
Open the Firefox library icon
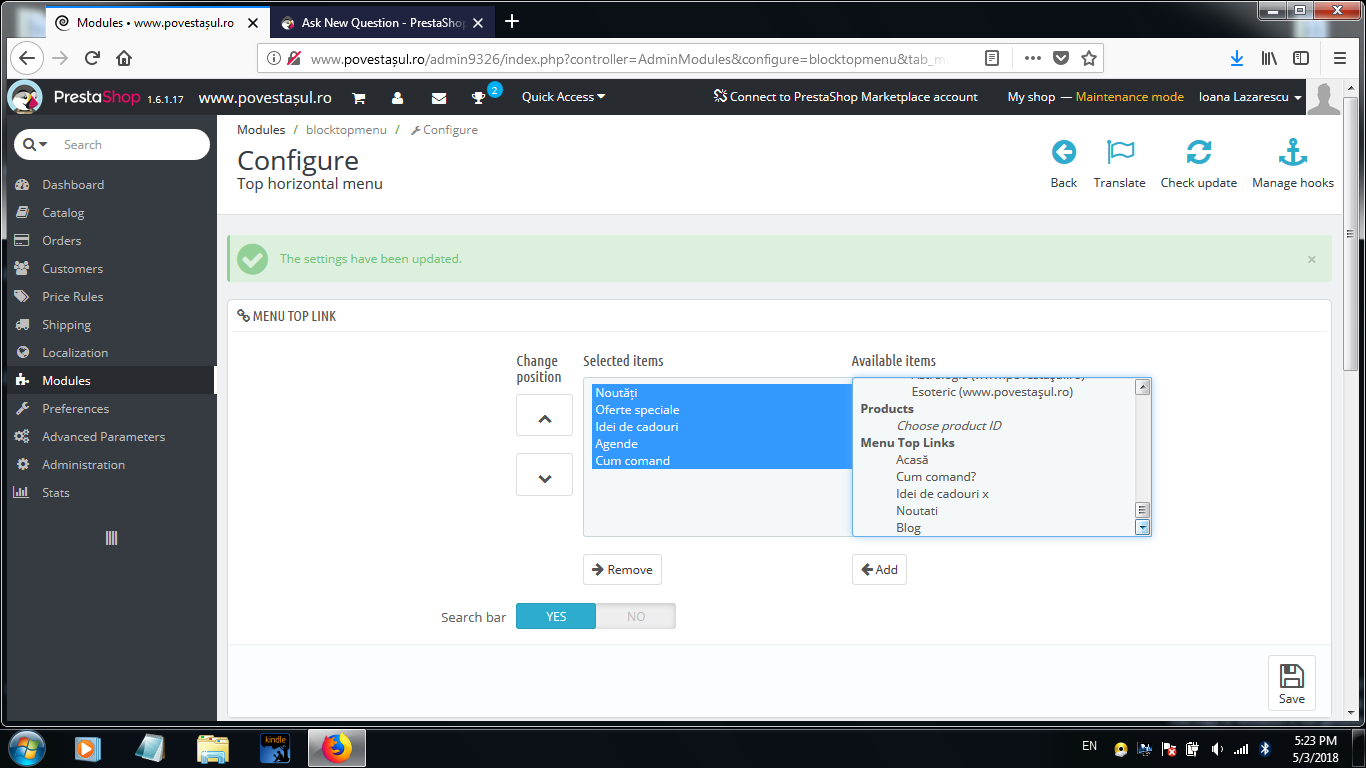point(1269,58)
